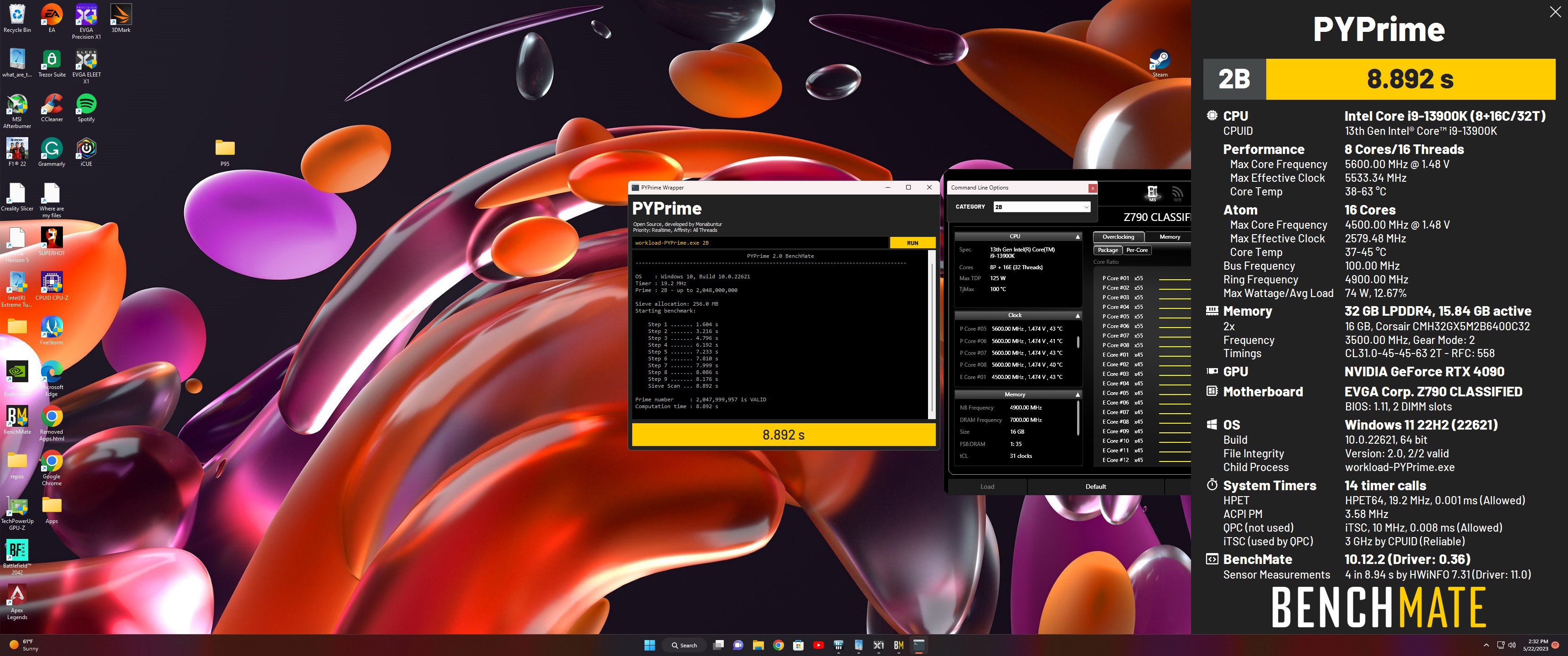Click the Load button in ELEET

point(987,486)
